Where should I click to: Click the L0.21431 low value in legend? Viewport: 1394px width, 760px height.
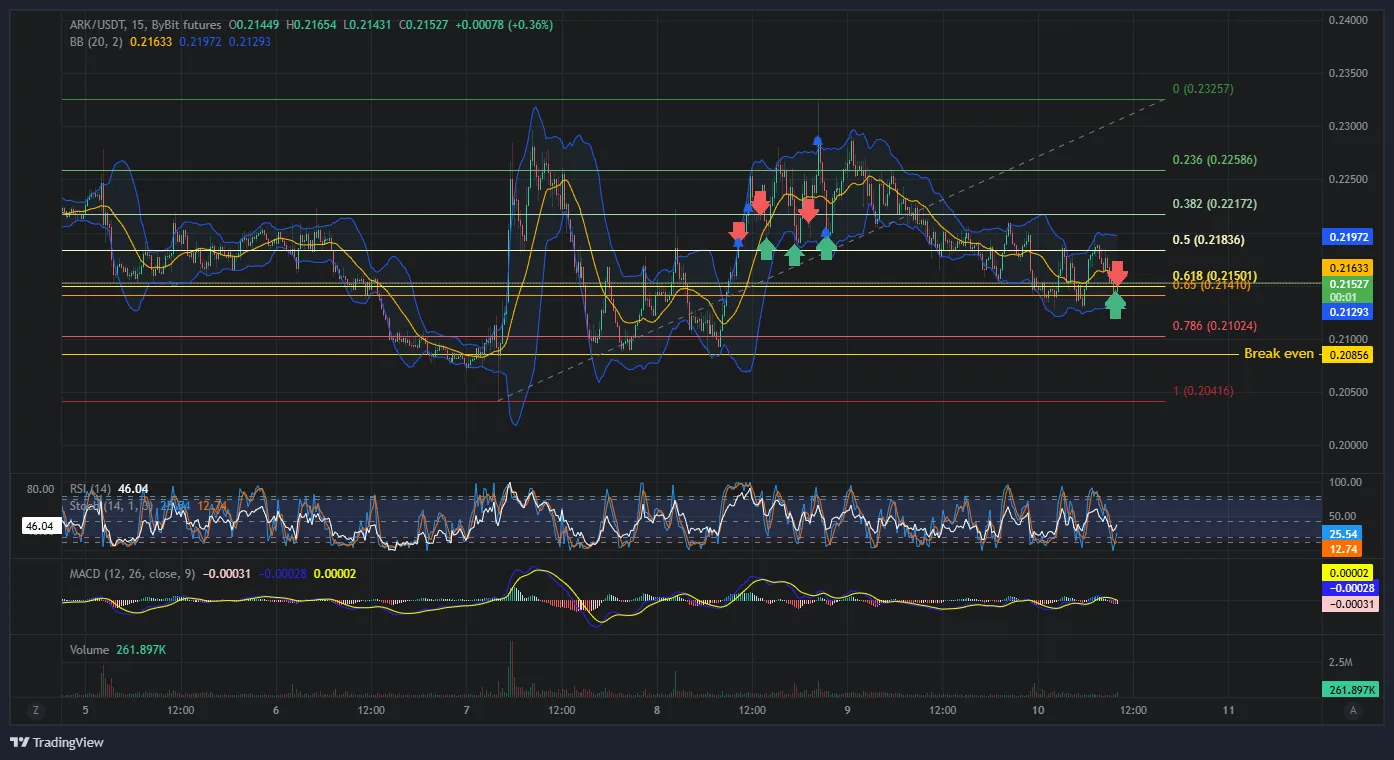(x=370, y=24)
